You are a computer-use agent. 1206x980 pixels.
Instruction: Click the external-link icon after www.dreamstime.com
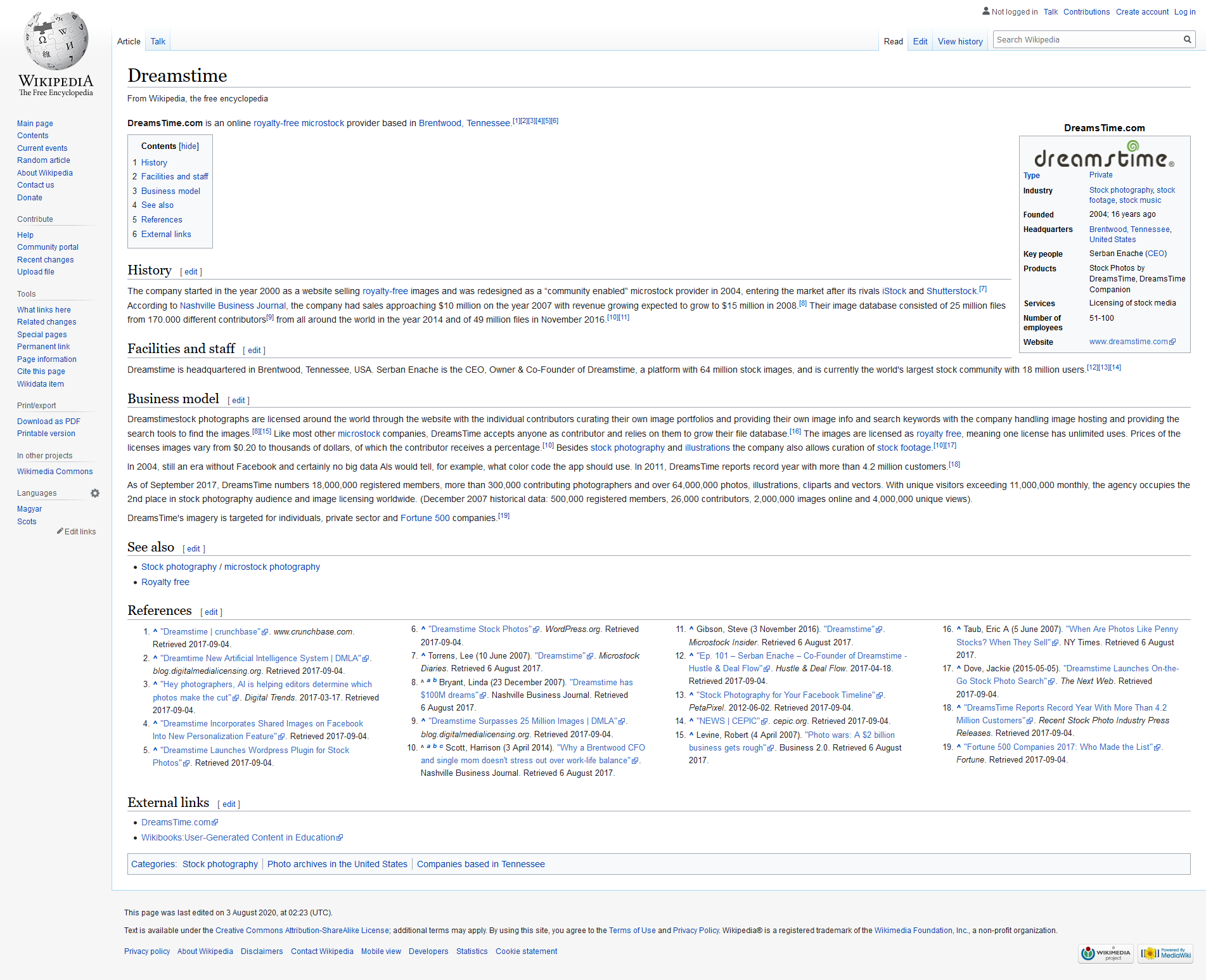point(1172,342)
